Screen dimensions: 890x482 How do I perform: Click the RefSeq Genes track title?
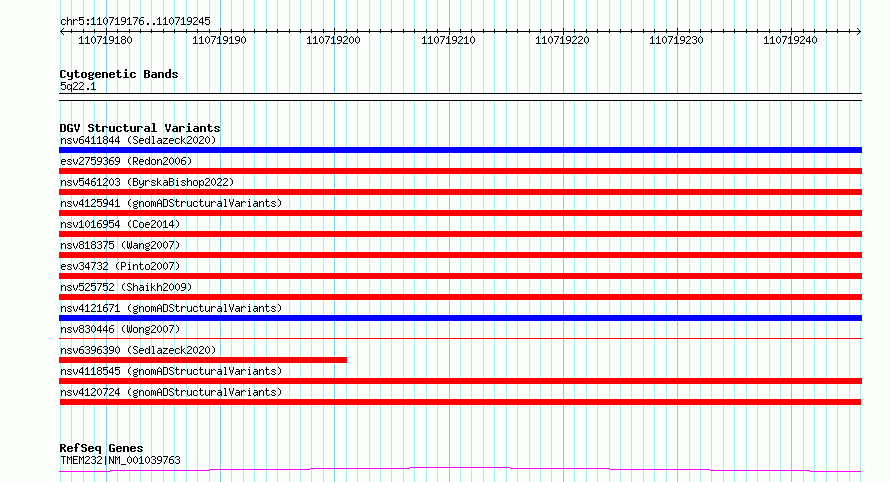101,448
